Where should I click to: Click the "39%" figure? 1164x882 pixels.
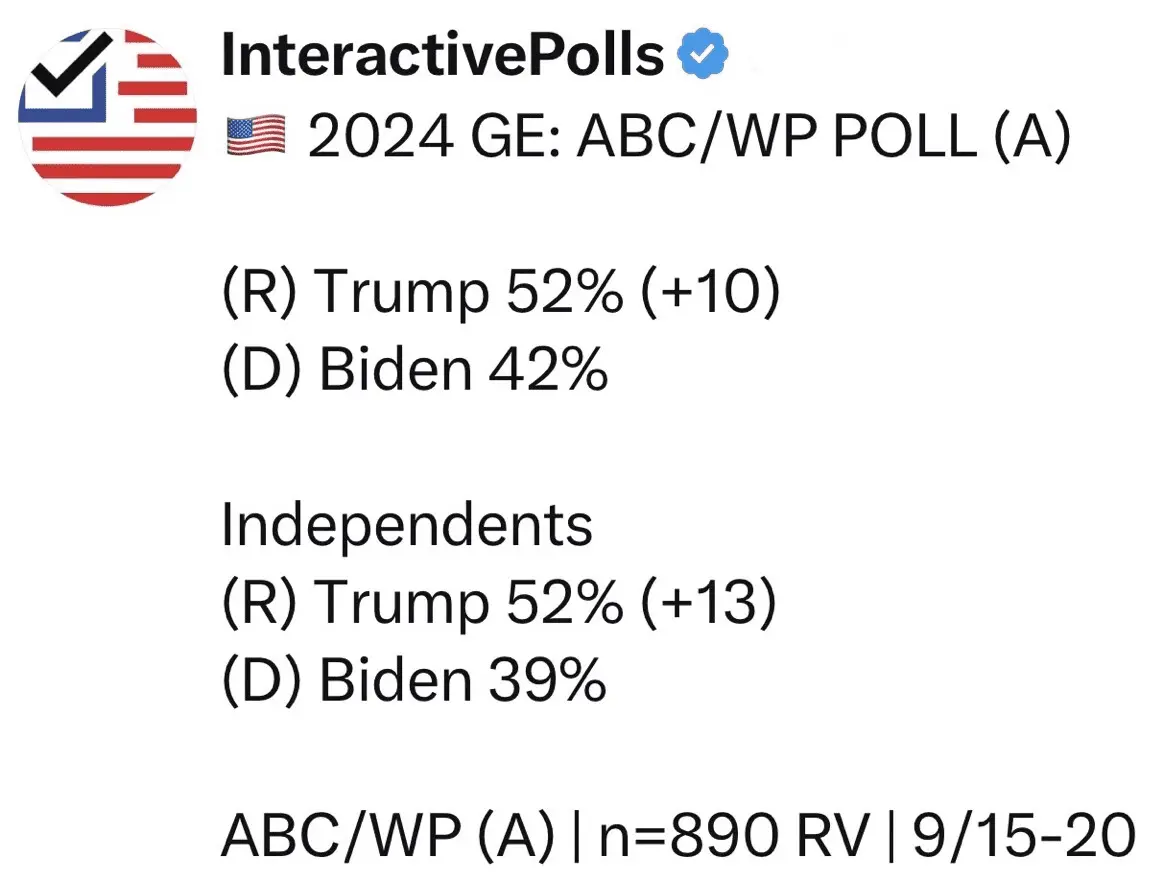(x=546, y=680)
